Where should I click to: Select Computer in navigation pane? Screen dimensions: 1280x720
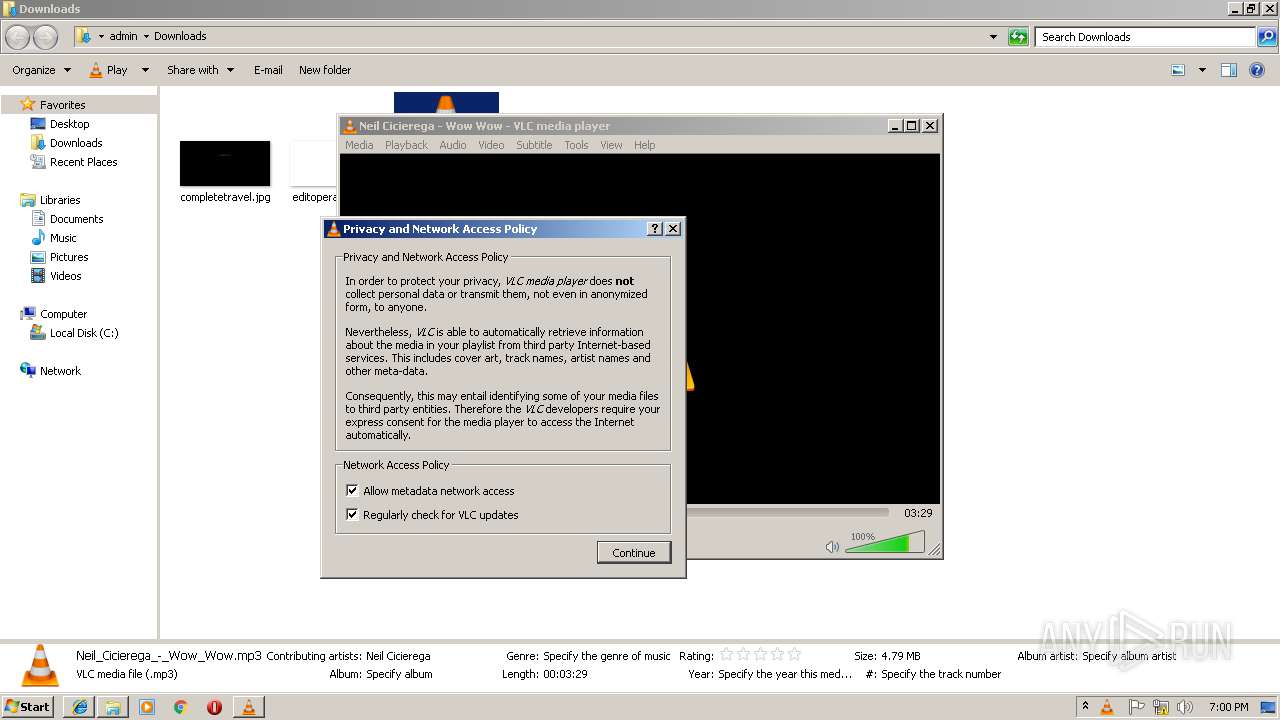click(x=63, y=314)
